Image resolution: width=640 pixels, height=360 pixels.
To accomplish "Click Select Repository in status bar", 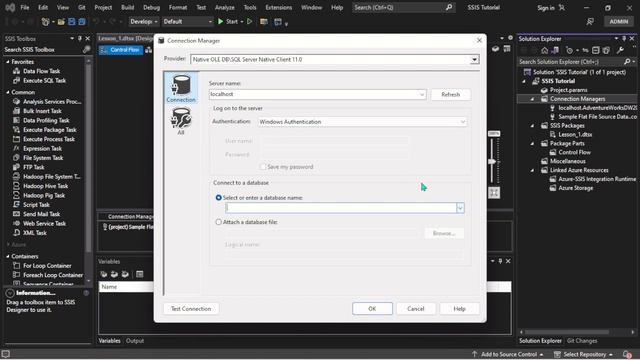I will tap(584, 354).
